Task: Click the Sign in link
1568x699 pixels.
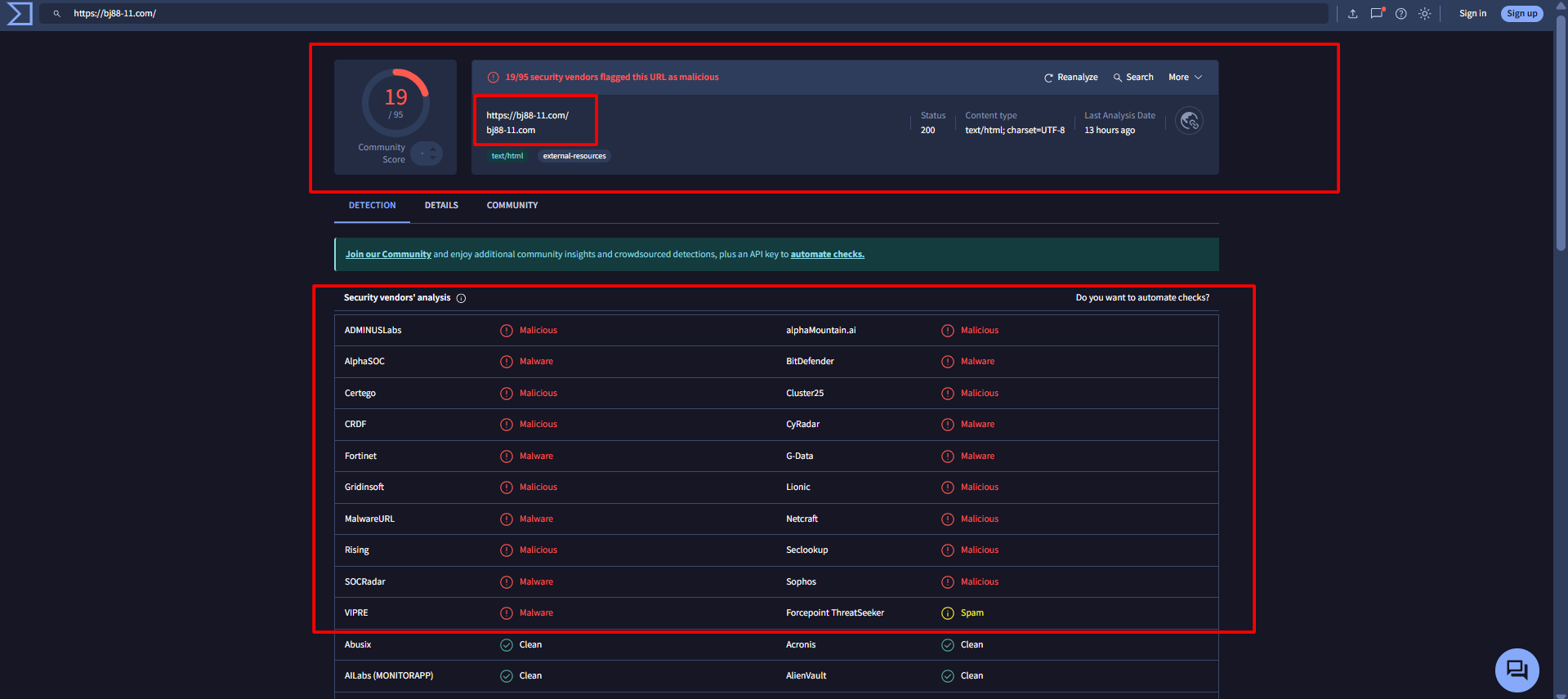Action: pyautogui.click(x=1472, y=14)
